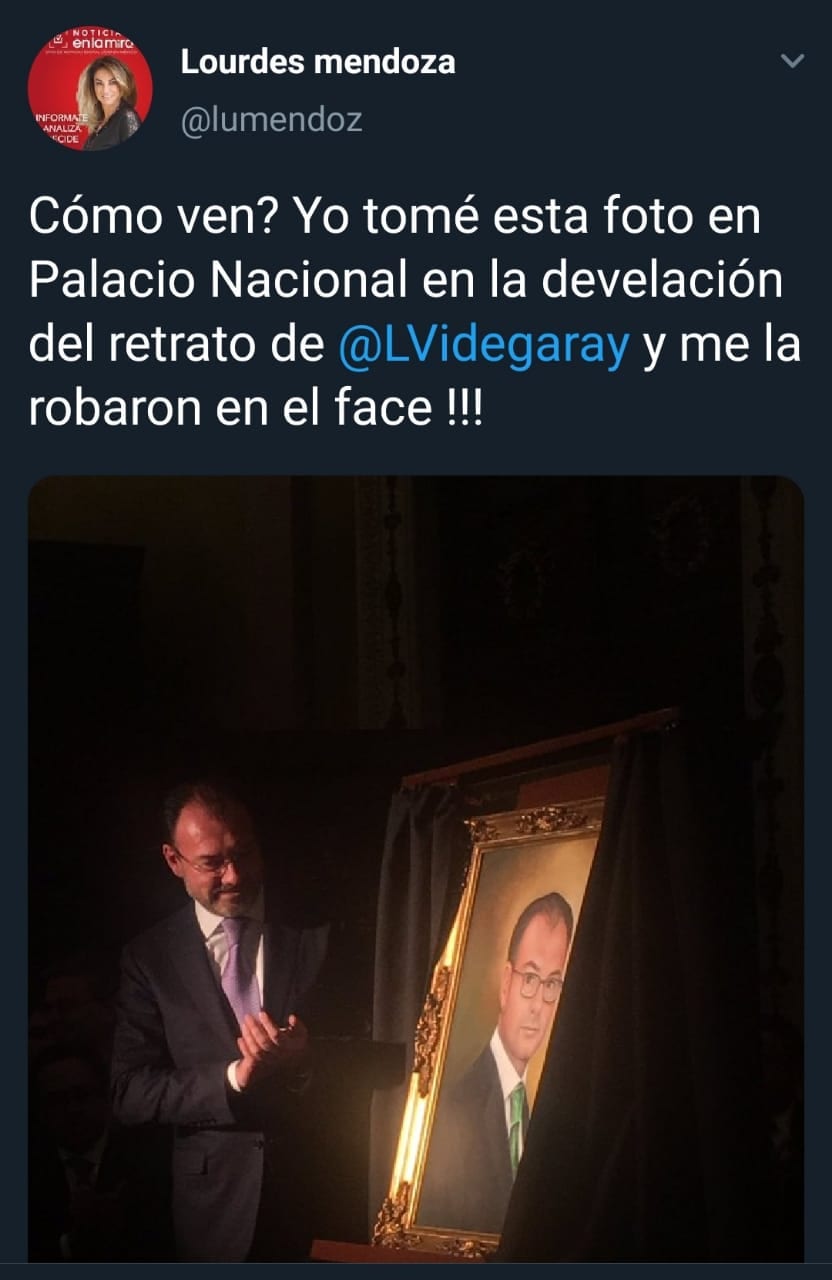Open the @lumendoz handle
The height and width of the screenshot is (1280, 832).
(x=271, y=120)
